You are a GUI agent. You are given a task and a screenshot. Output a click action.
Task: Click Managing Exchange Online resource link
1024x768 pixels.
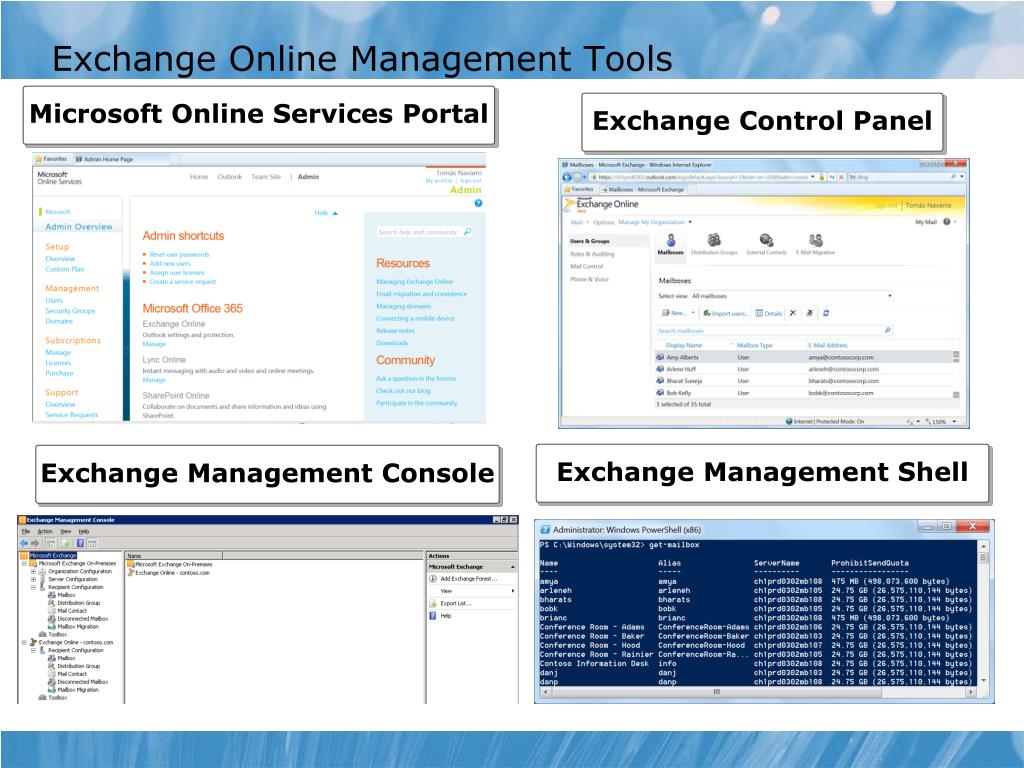[x=414, y=281]
